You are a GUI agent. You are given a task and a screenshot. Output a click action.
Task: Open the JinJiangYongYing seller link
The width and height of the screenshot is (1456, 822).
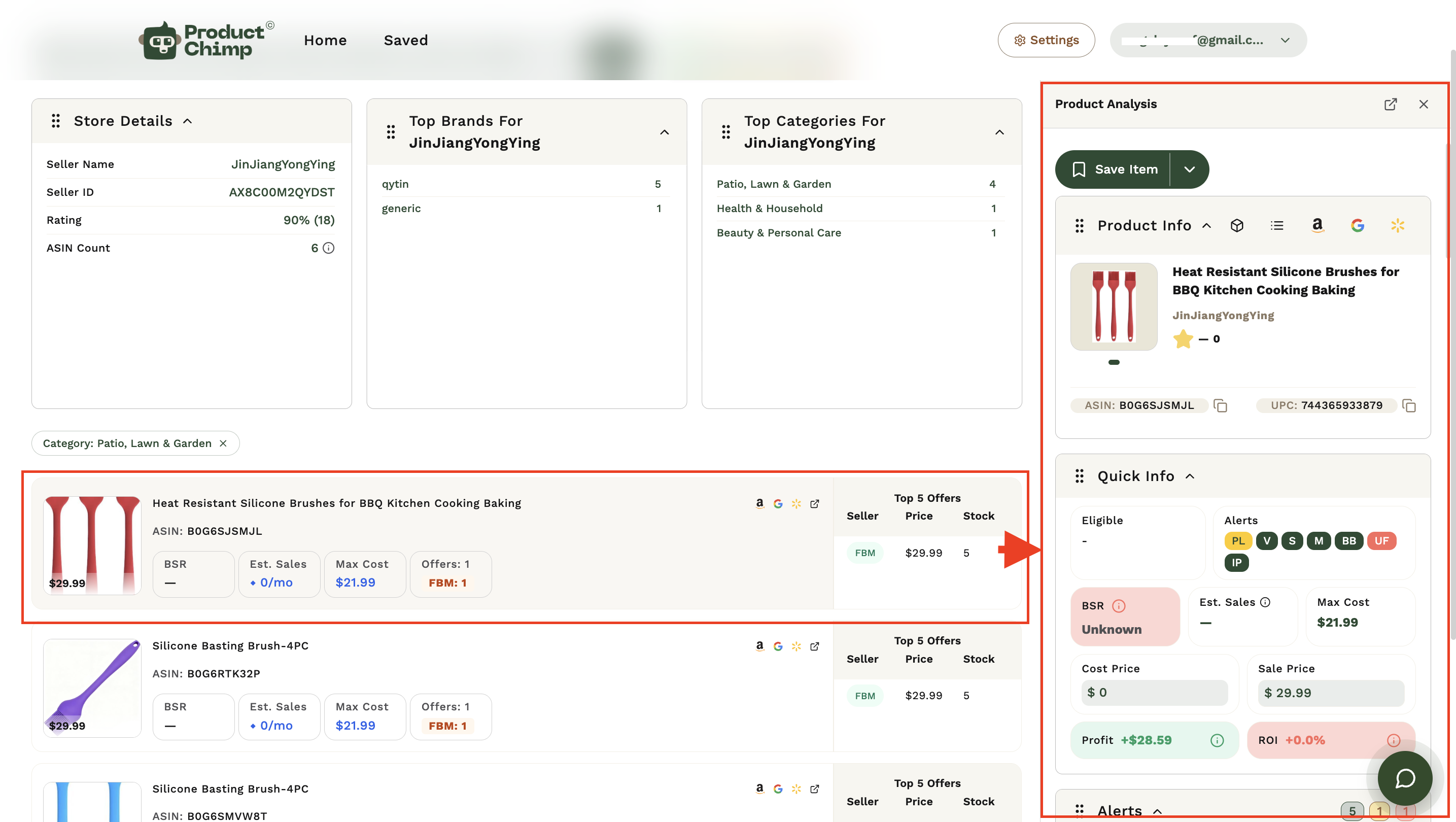click(x=1223, y=316)
